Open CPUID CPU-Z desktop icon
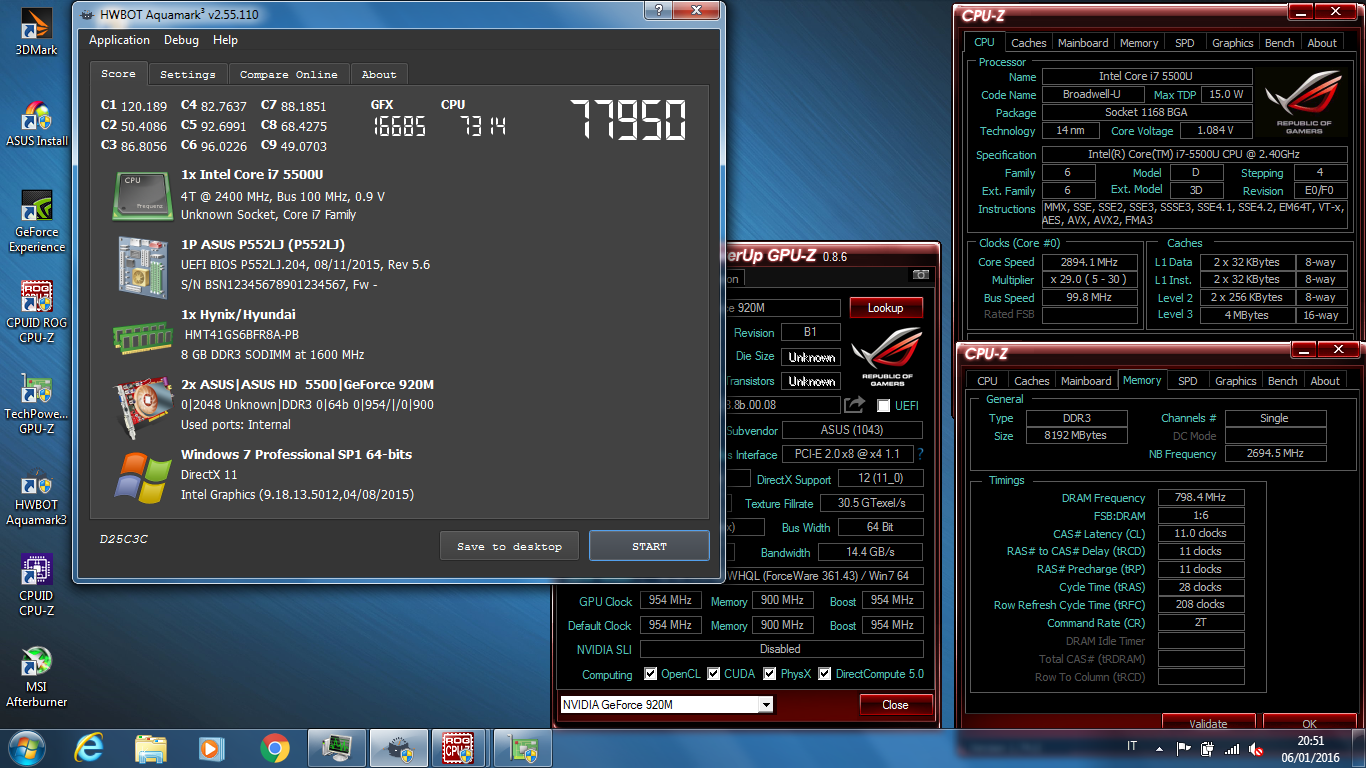 pos(36,586)
